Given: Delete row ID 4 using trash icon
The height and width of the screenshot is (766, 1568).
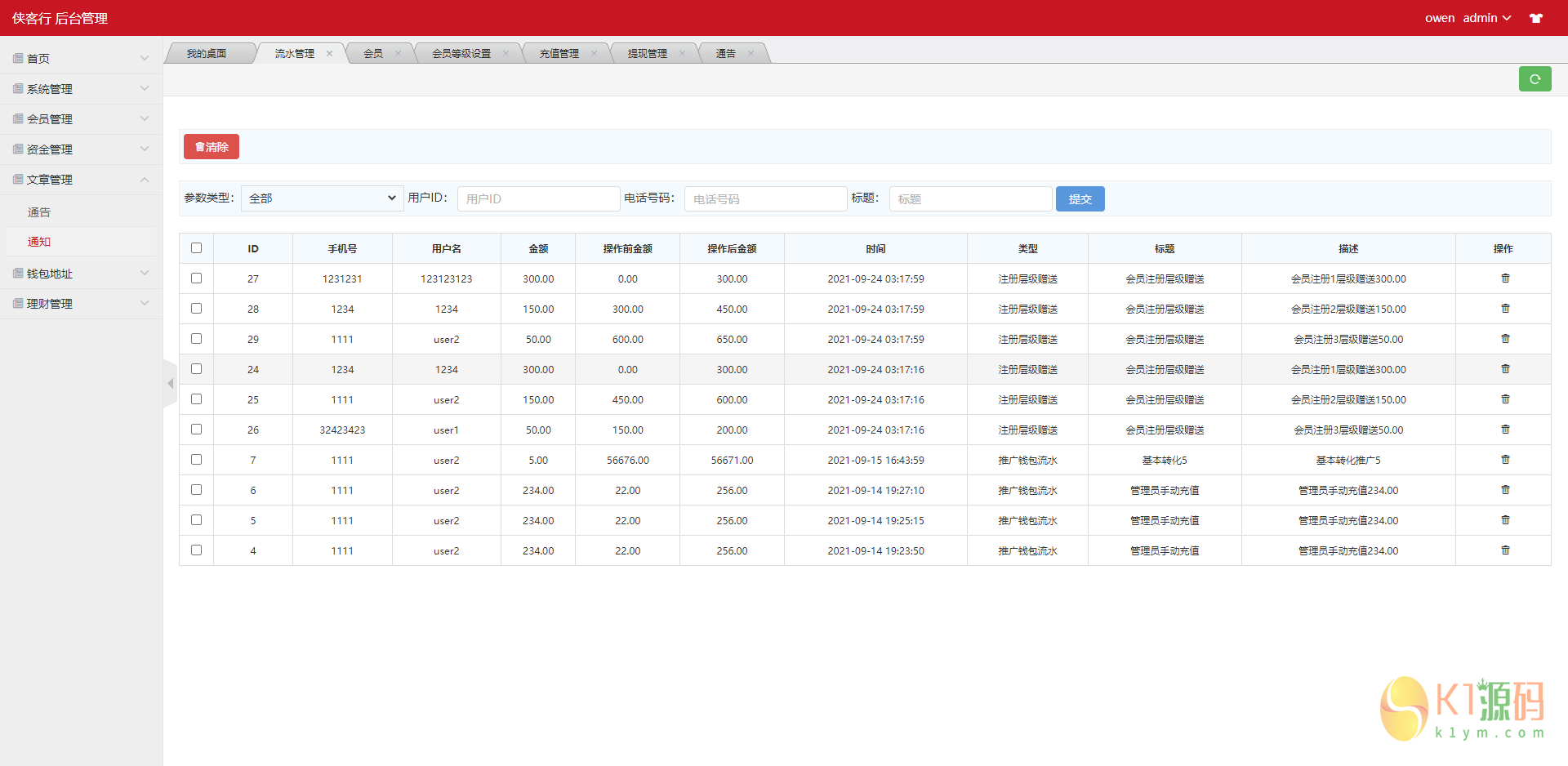Looking at the screenshot, I should coord(1505,550).
